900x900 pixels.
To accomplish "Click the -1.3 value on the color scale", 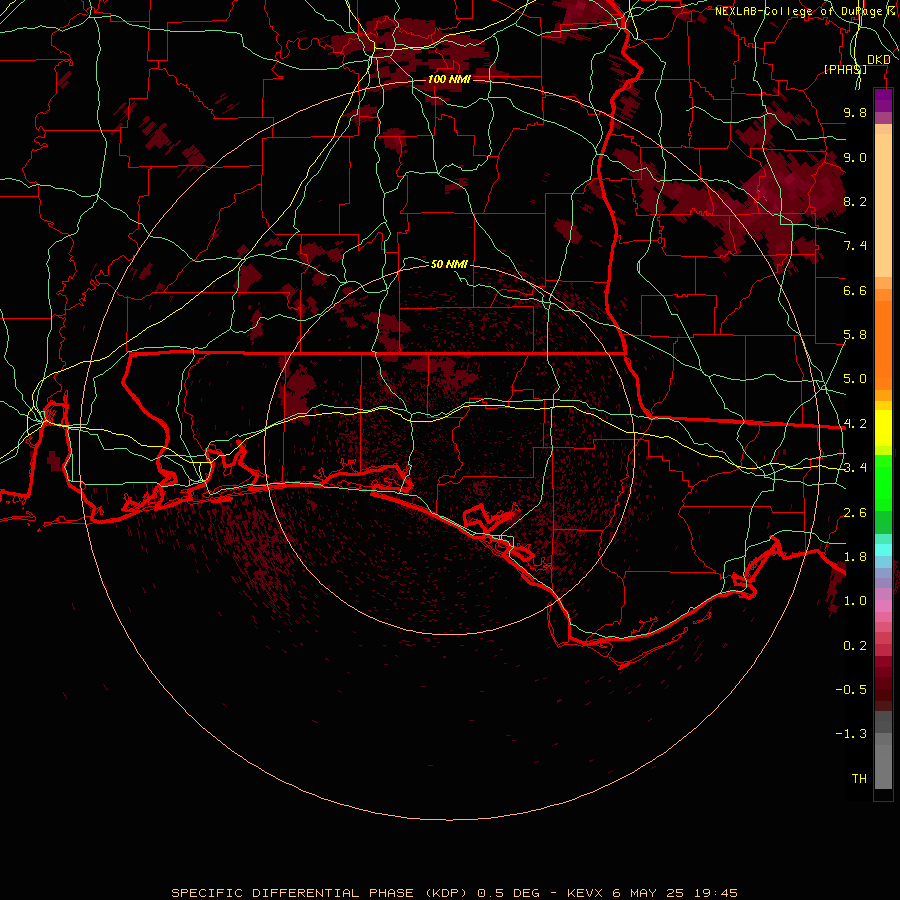I will 851,734.
